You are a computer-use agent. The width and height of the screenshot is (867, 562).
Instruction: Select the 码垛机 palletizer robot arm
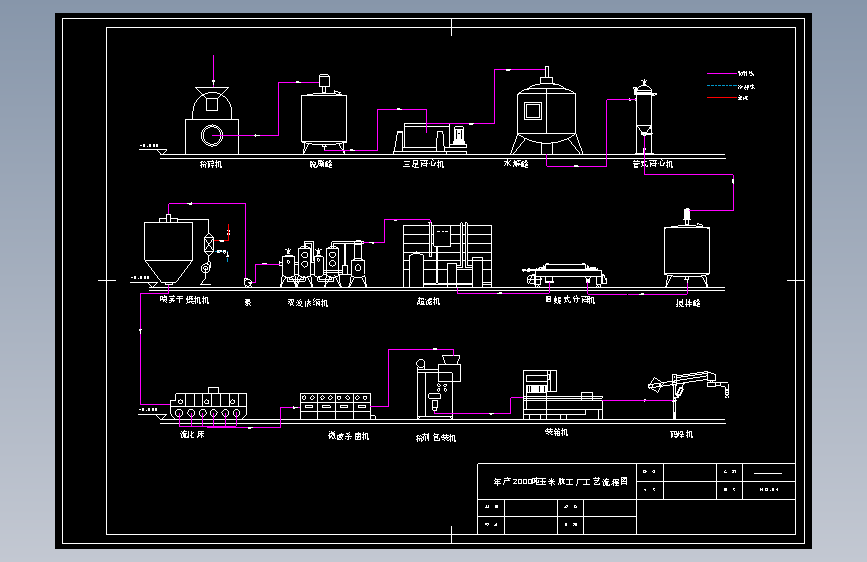click(x=688, y=394)
